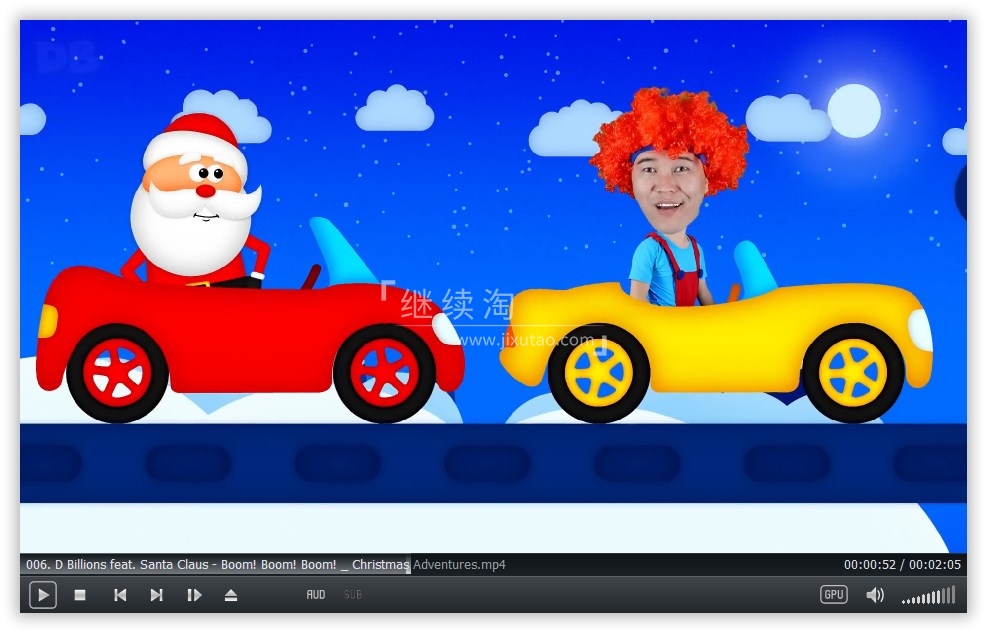Click the moon in the video sky
This screenshot has height=633, width=987.
tap(854, 110)
